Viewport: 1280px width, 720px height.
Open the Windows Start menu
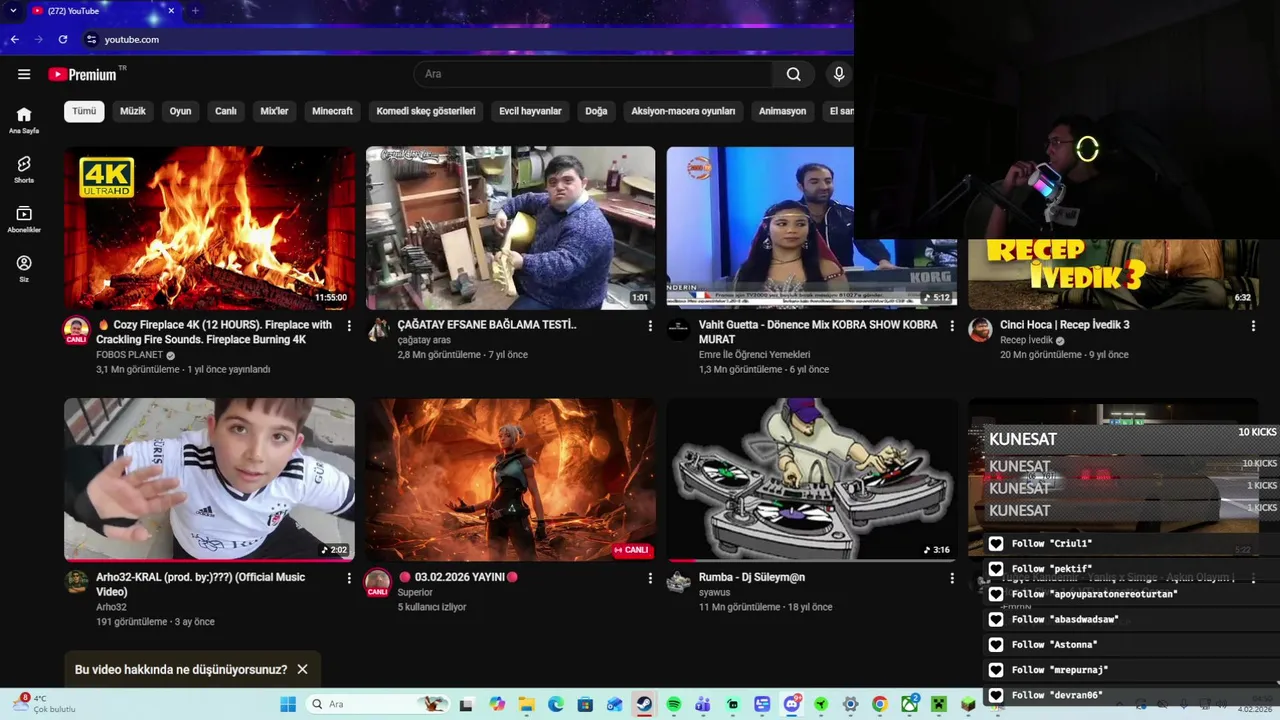tap(288, 704)
